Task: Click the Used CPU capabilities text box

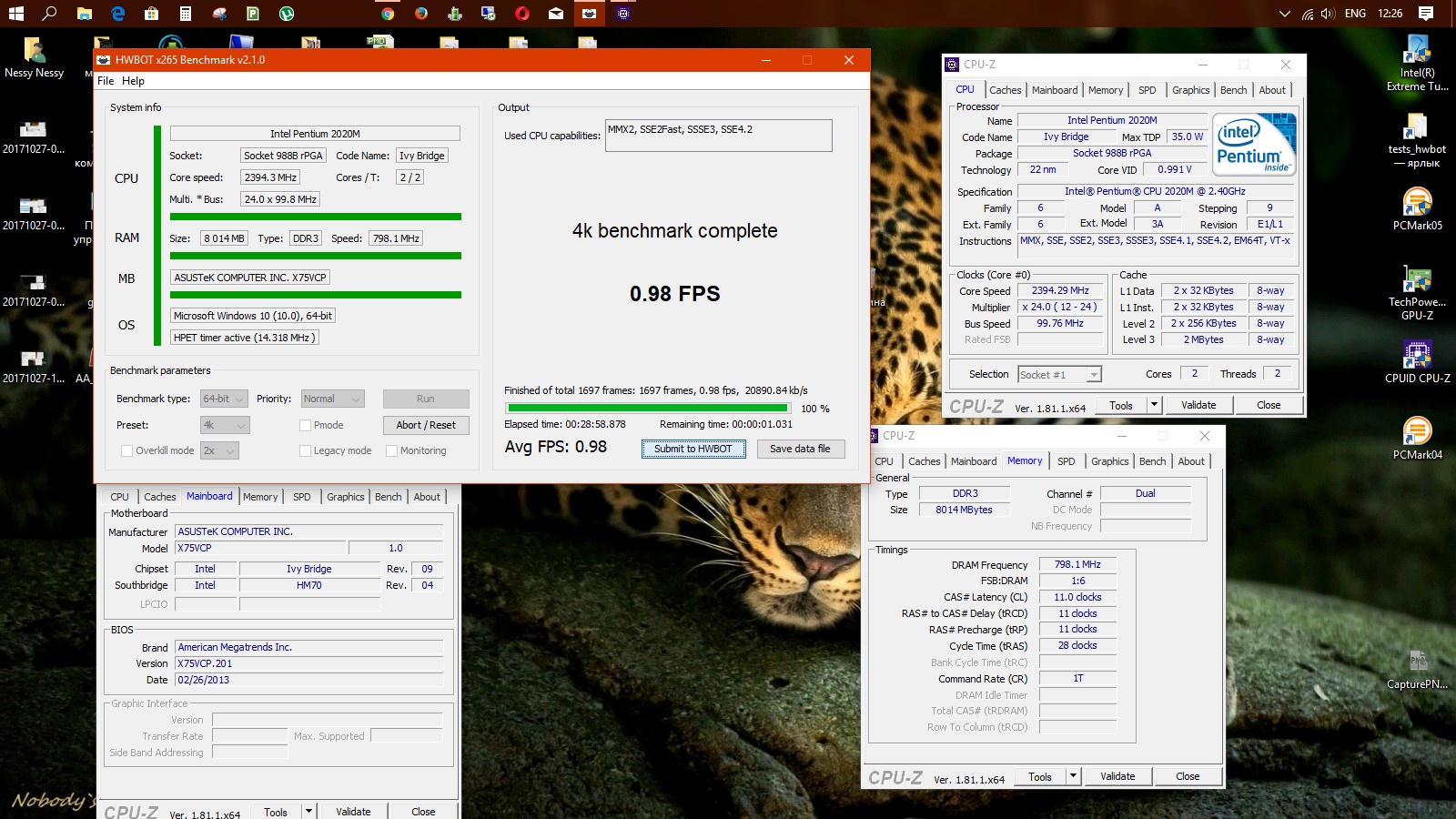Action: tap(718, 136)
